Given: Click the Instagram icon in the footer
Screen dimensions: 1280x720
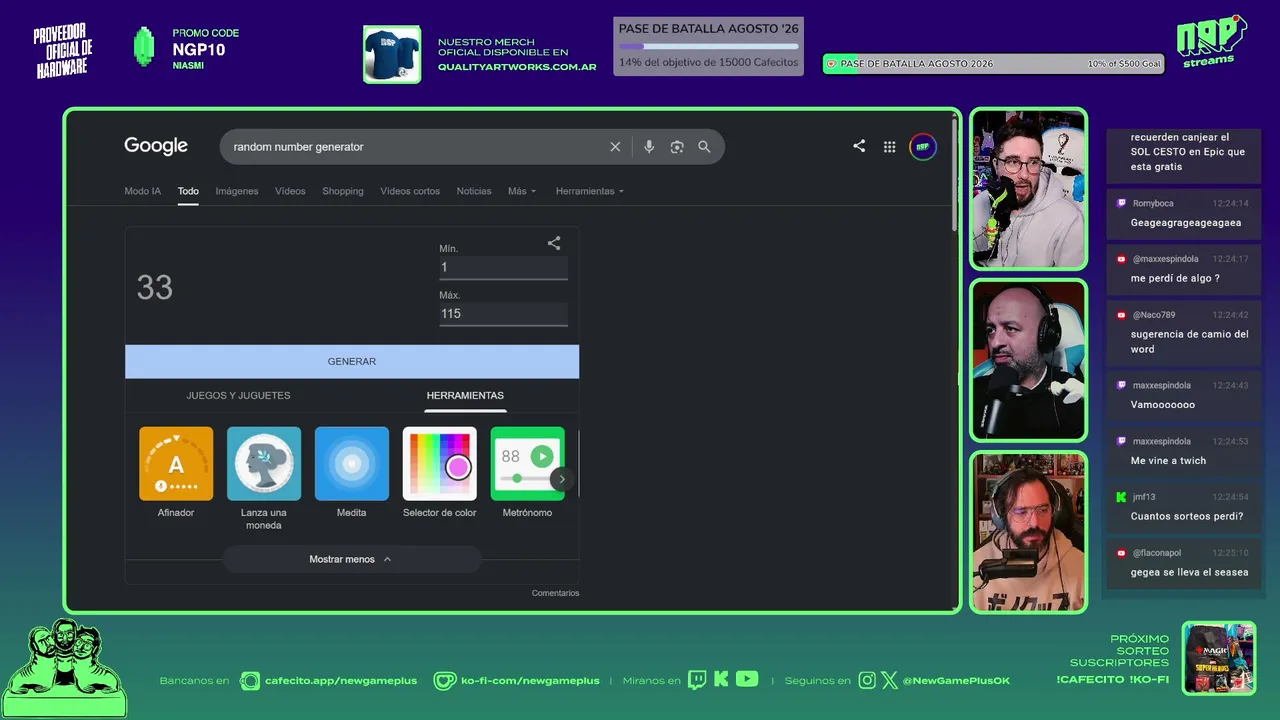Looking at the screenshot, I should [x=867, y=680].
